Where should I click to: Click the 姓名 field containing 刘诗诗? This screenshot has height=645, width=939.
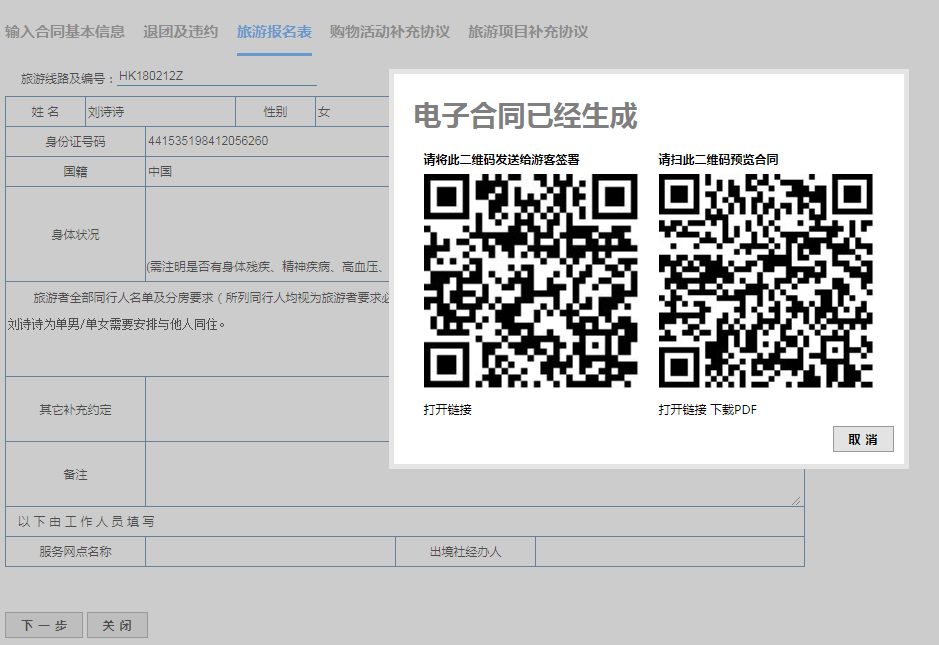click(160, 112)
